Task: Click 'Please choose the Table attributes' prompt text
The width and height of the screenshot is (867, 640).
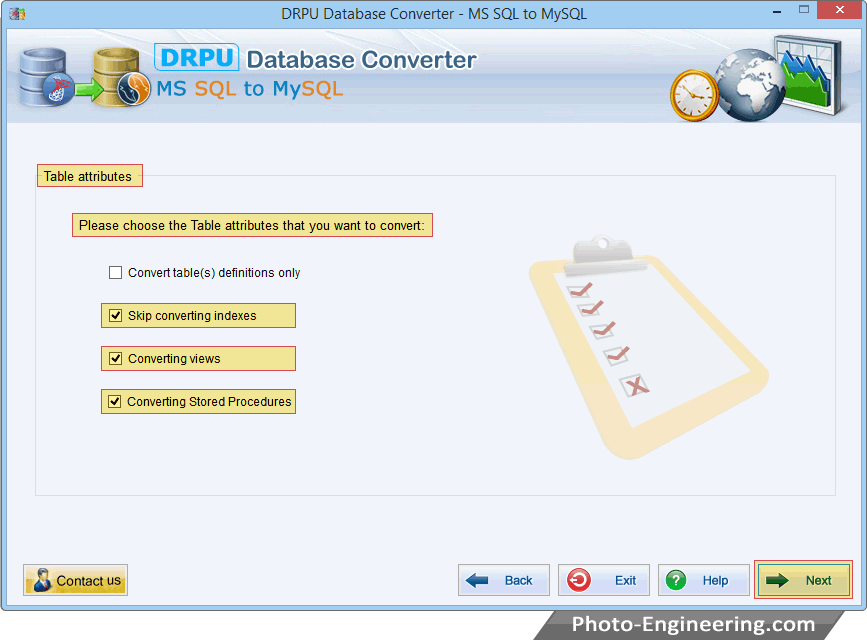Action: pos(252,225)
